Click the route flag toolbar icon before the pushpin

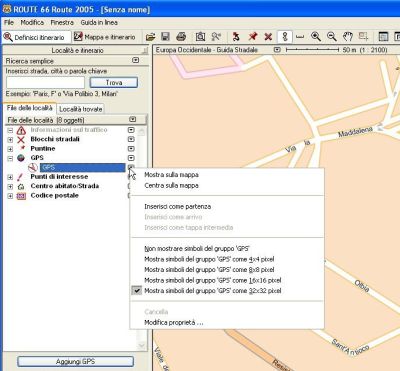coord(236,37)
